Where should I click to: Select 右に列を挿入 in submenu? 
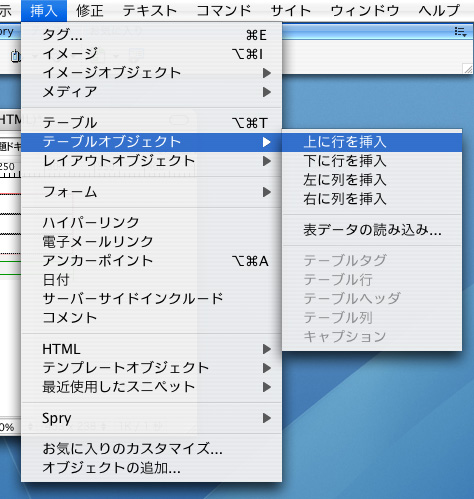coord(372,199)
